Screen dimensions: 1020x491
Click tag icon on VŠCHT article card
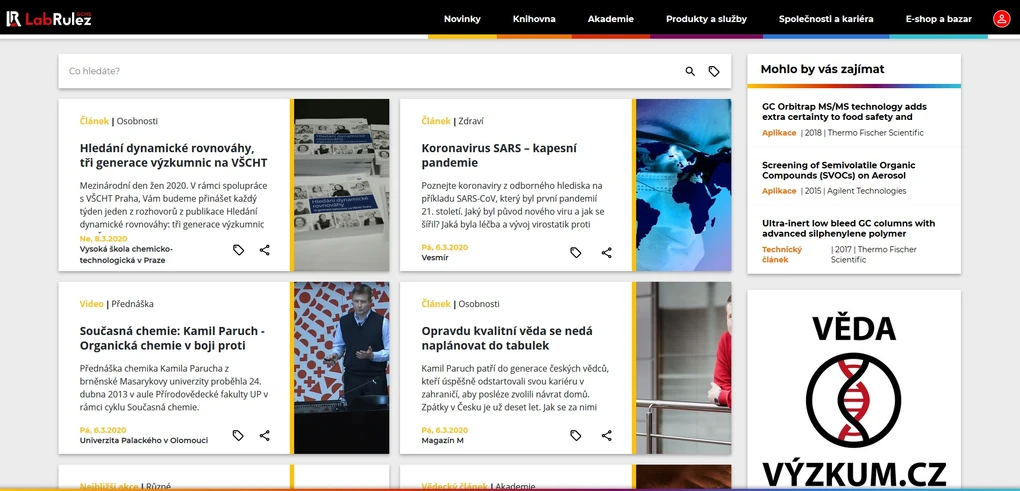pos(238,250)
